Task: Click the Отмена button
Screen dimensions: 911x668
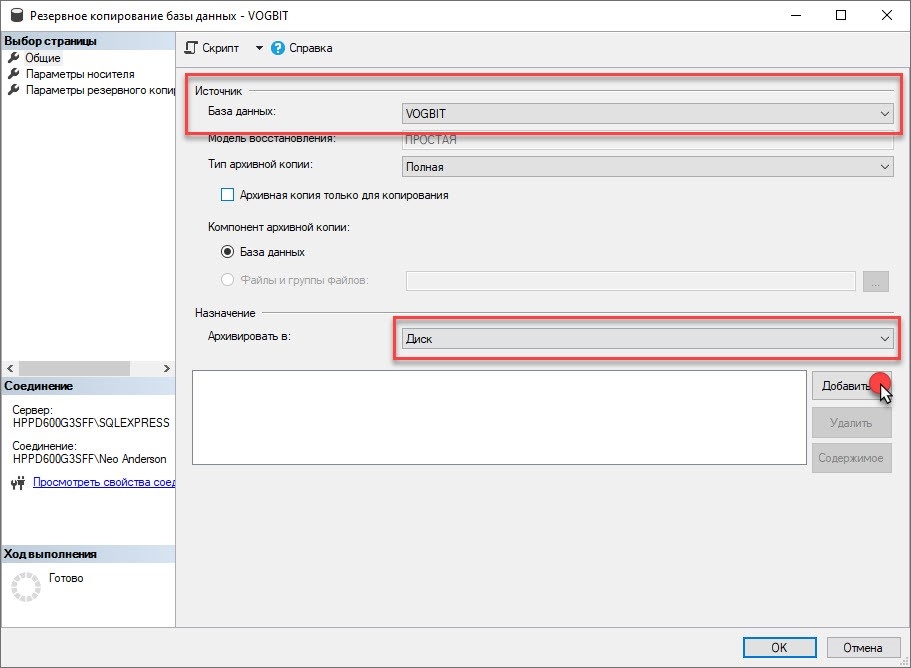Action: [x=861, y=647]
